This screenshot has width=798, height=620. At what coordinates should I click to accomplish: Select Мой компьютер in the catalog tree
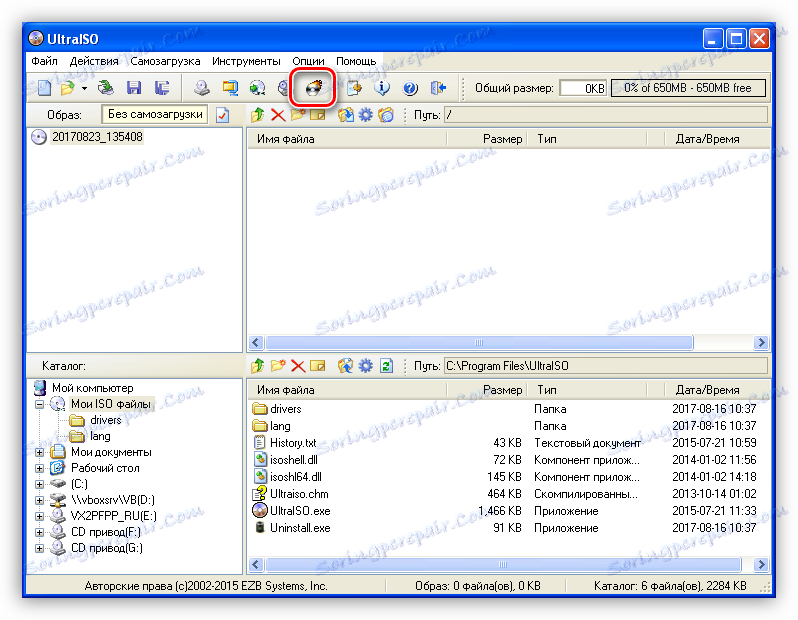[x=93, y=388]
